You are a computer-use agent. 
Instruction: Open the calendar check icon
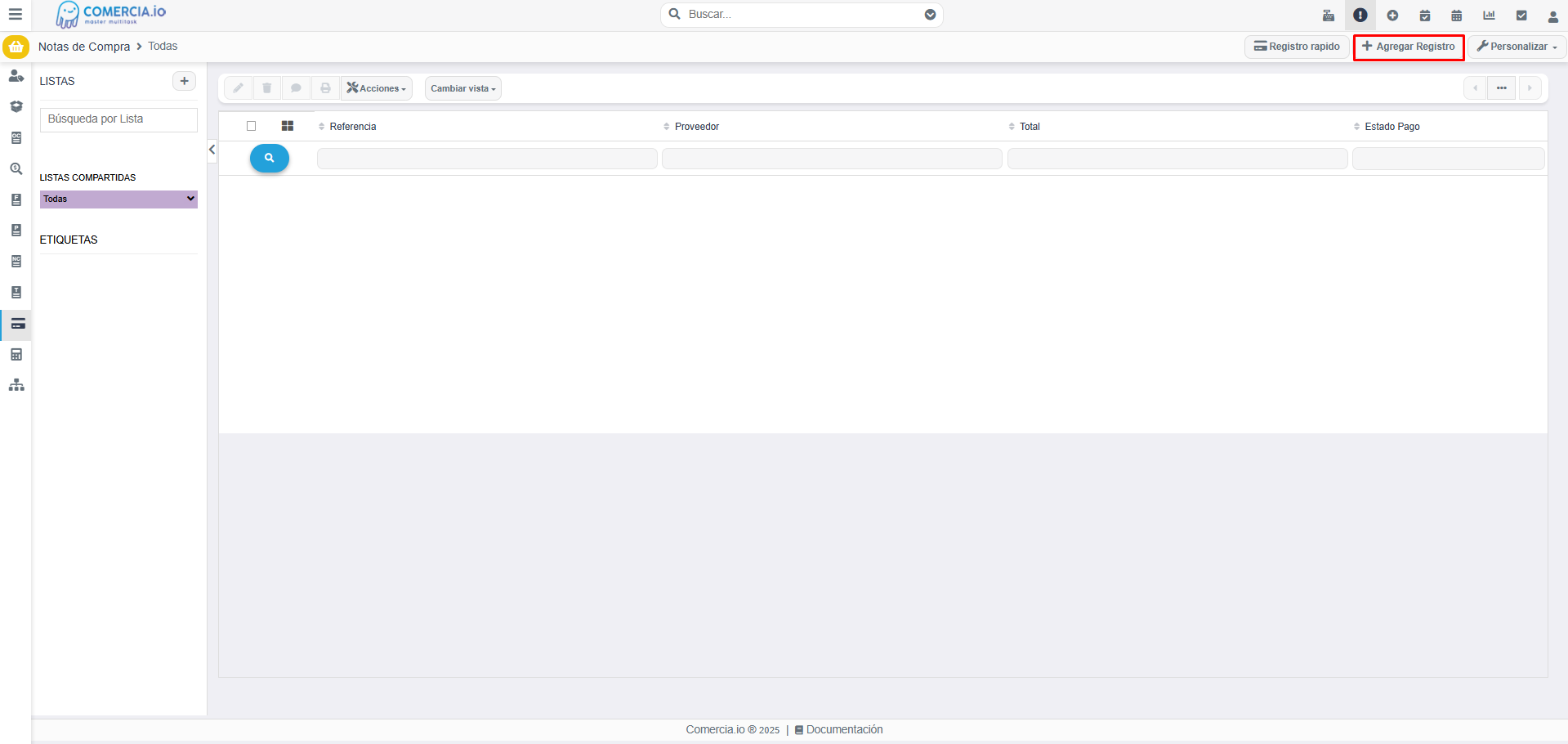(x=1425, y=16)
